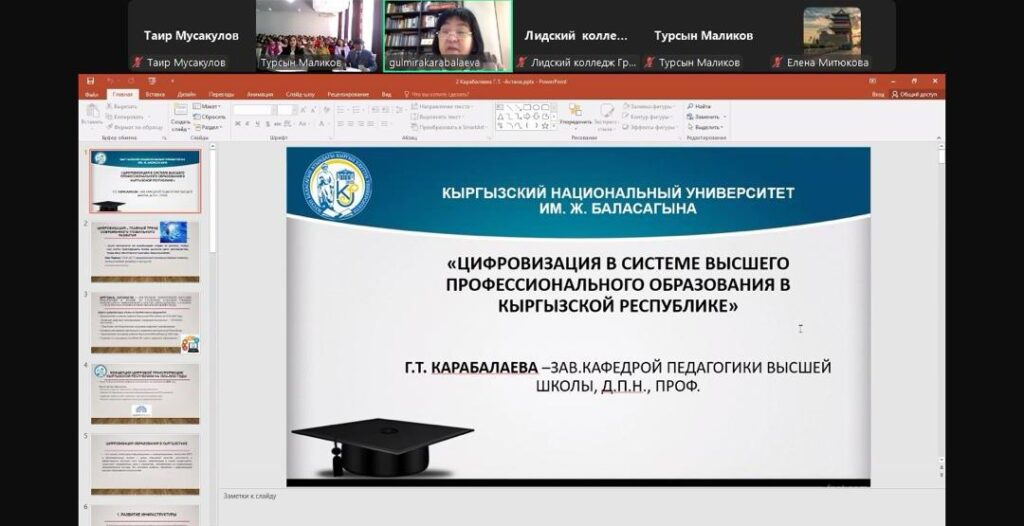Viewport: 1024px width, 526px height.
Task: Click the graduation cap image on slide
Action: [x=382, y=447]
